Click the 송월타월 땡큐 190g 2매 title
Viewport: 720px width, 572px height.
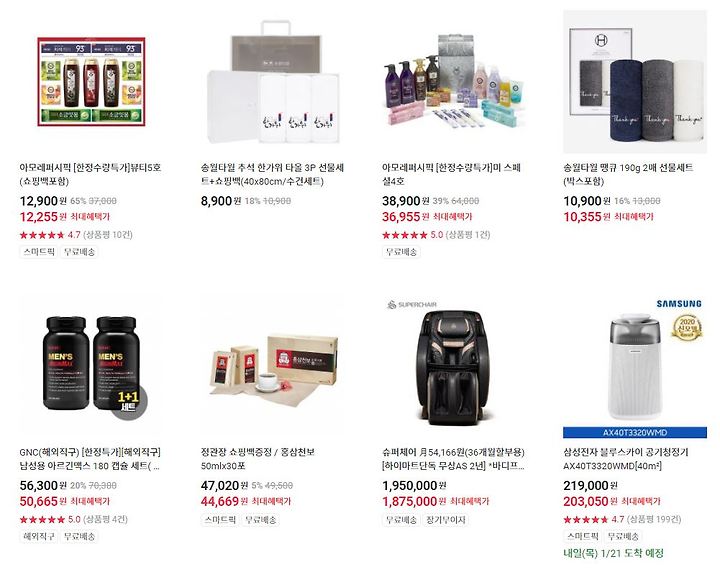click(x=628, y=174)
